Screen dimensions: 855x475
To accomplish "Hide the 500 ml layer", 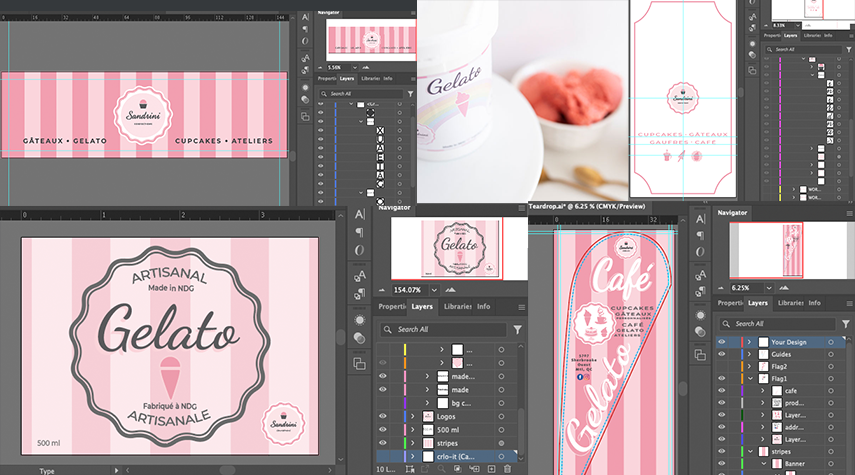I will click(383, 430).
